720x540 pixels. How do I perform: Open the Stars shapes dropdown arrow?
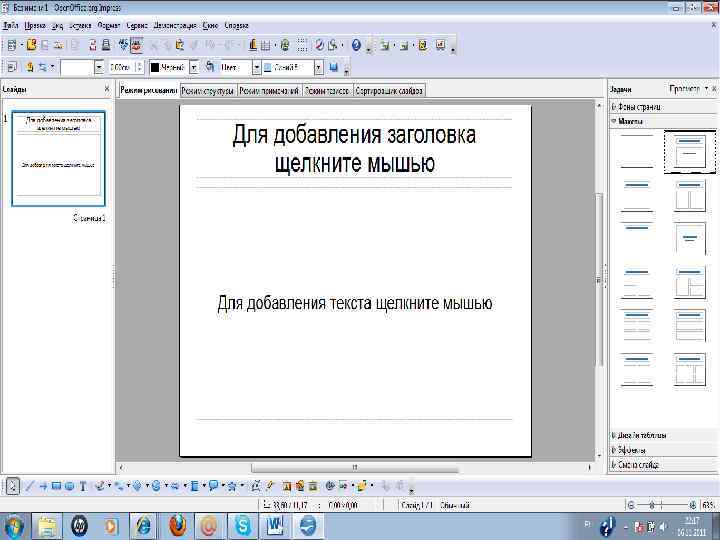click(x=242, y=486)
